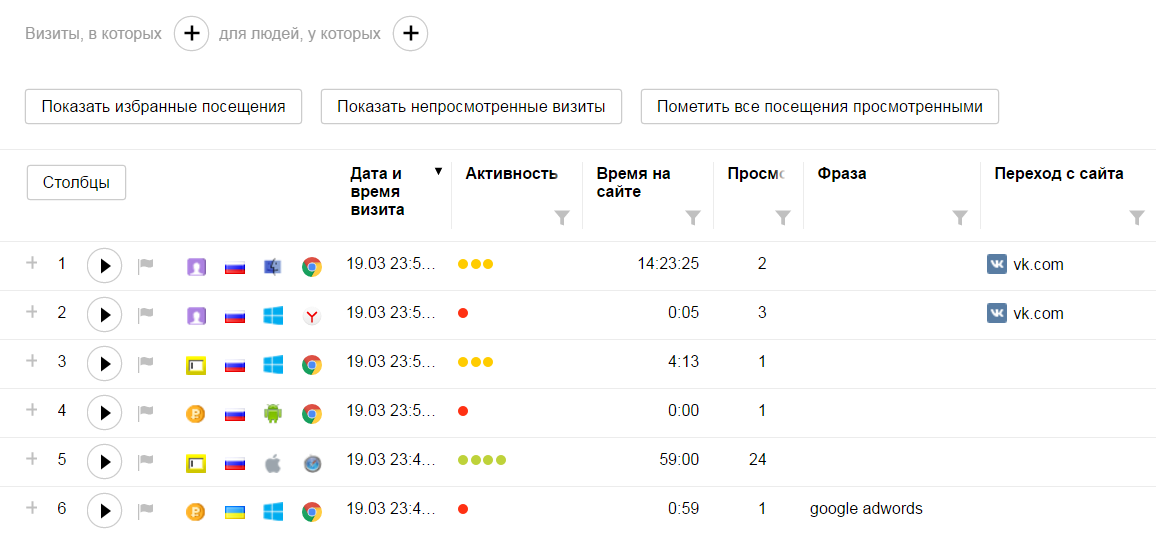The image size is (1156, 533).
Task: Click Chrome browser icon in row 1
Action: click(312, 267)
